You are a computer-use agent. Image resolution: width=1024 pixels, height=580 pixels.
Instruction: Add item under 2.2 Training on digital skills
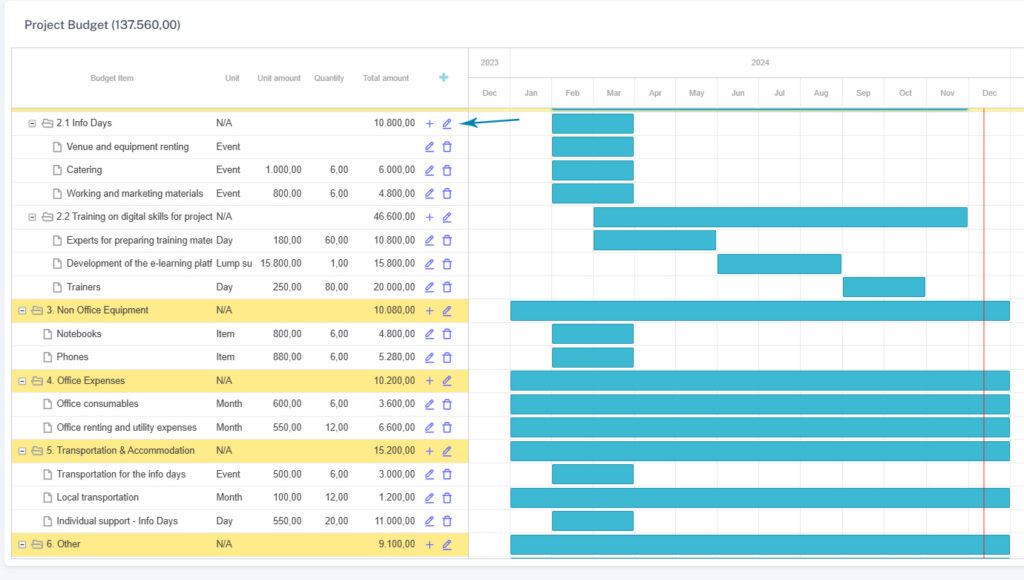(x=429, y=217)
